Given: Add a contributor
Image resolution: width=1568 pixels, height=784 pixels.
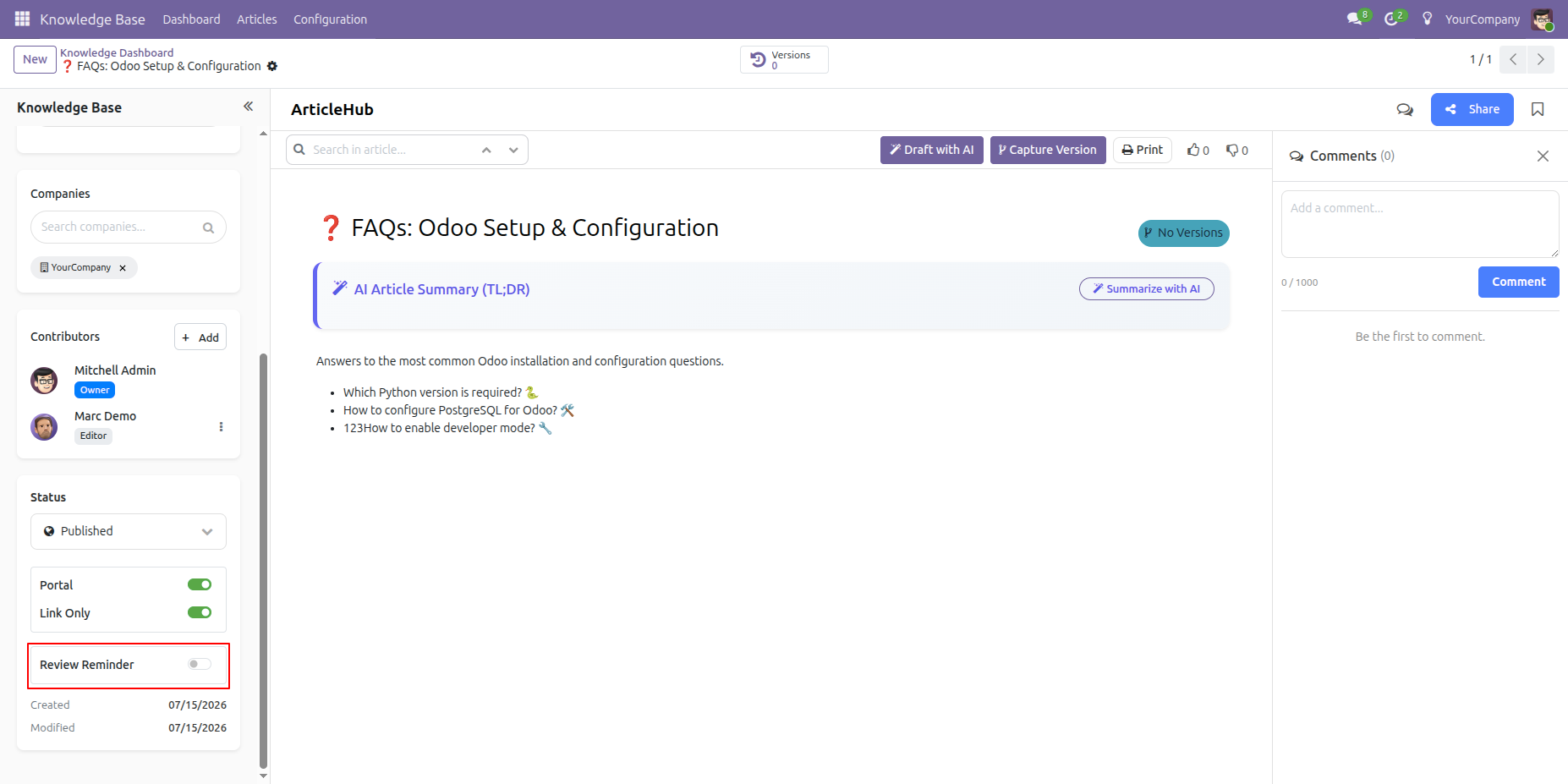Looking at the screenshot, I should click(200, 337).
